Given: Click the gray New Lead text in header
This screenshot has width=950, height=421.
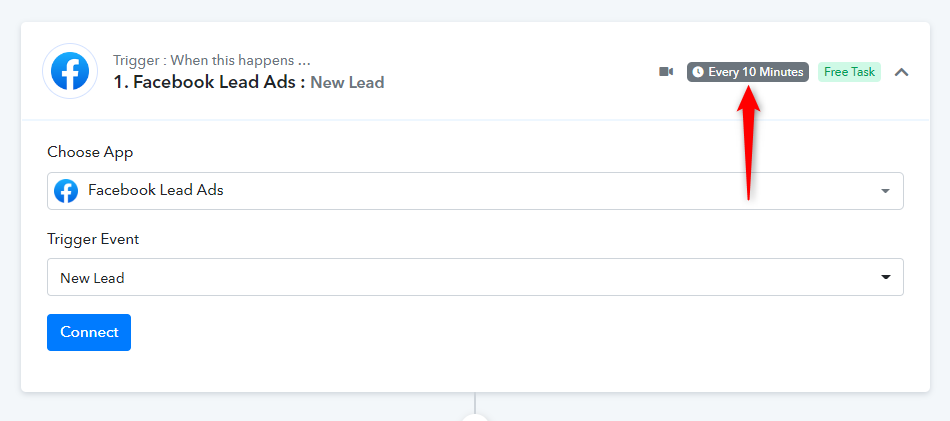Looking at the screenshot, I should click(347, 82).
